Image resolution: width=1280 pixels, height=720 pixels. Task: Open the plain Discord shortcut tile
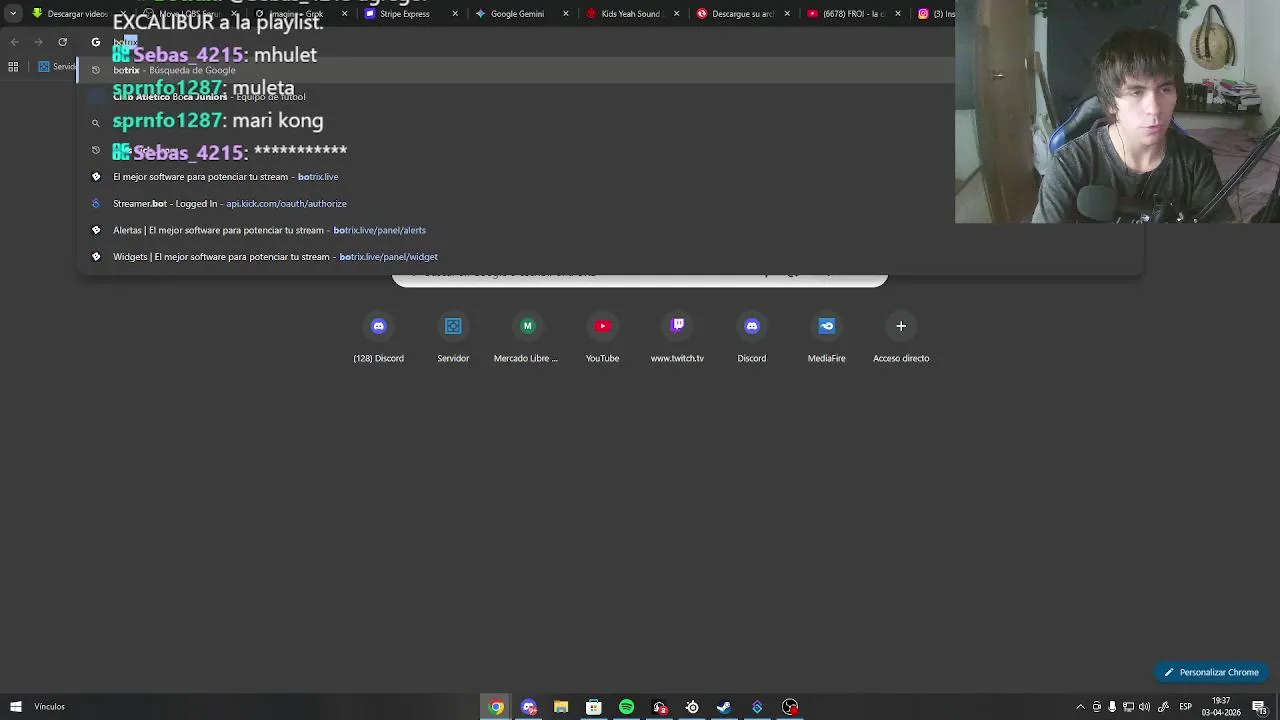click(752, 337)
